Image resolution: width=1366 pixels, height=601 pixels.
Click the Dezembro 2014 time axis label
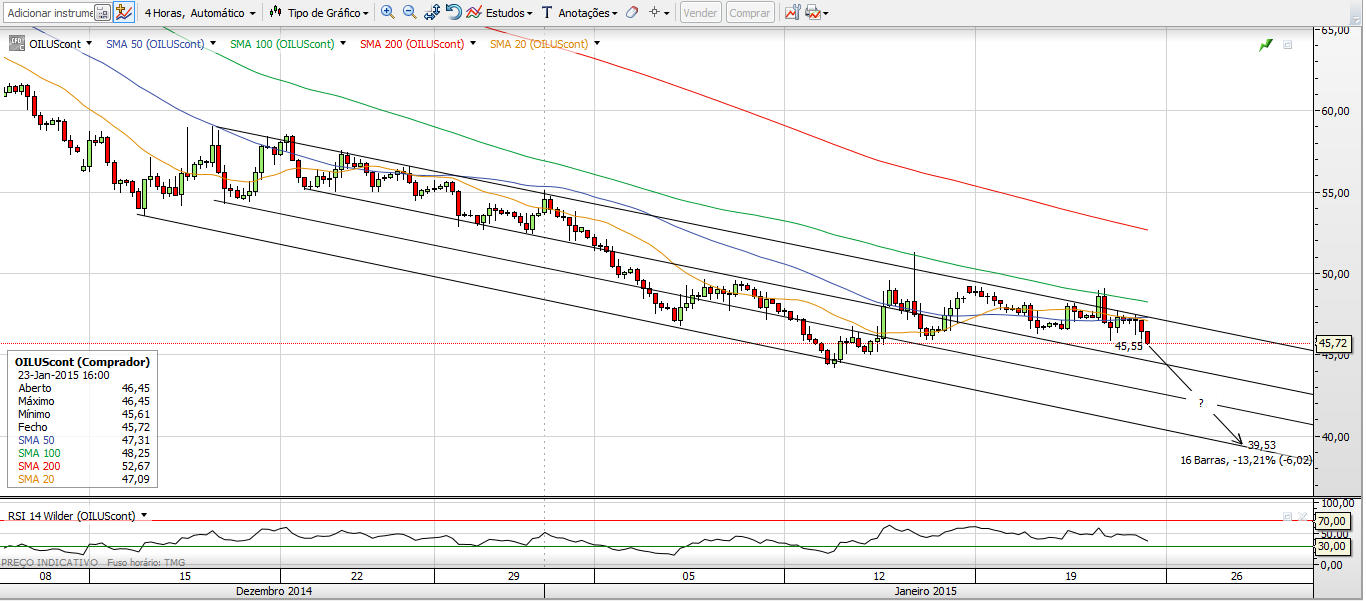pos(274,591)
